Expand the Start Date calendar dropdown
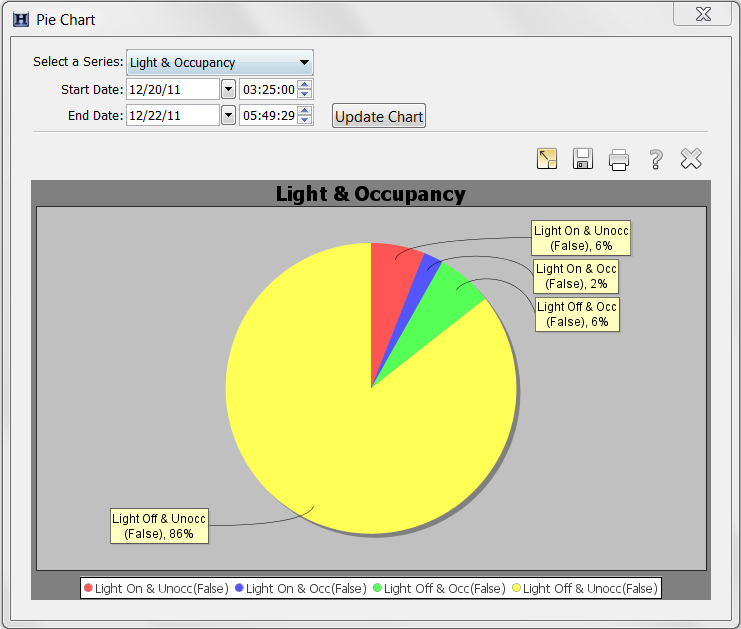The width and height of the screenshot is (741, 629). 228,89
